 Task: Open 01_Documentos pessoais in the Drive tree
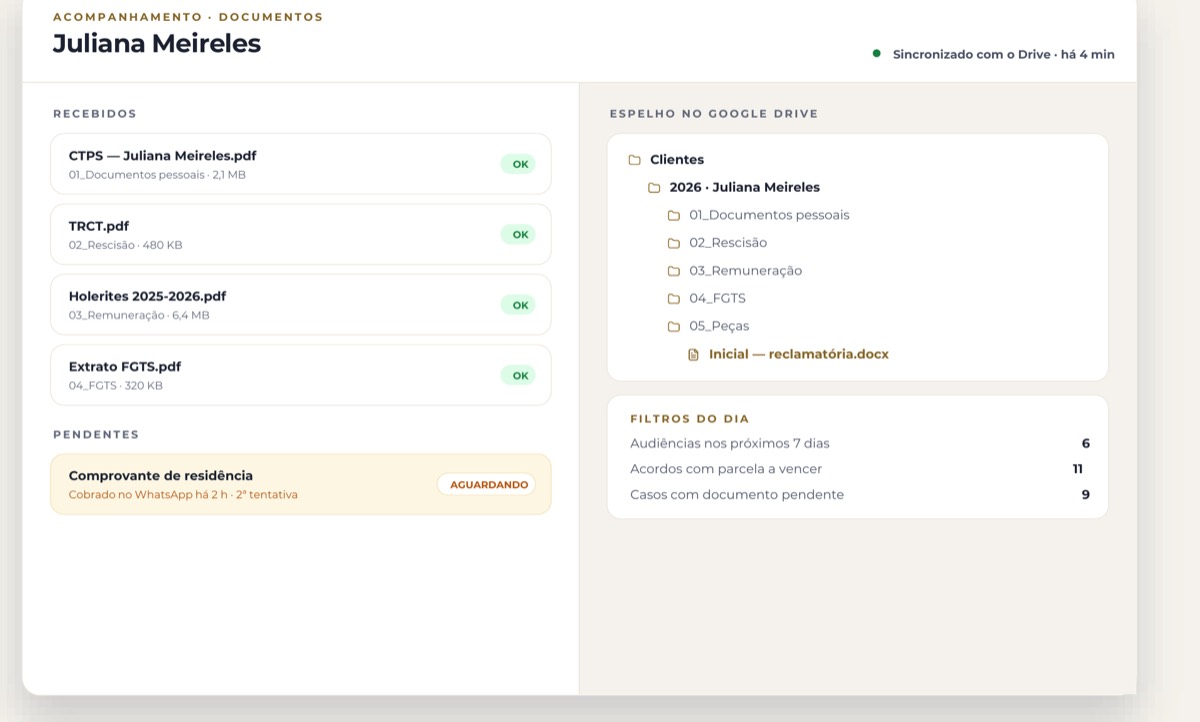tap(769, 215)
